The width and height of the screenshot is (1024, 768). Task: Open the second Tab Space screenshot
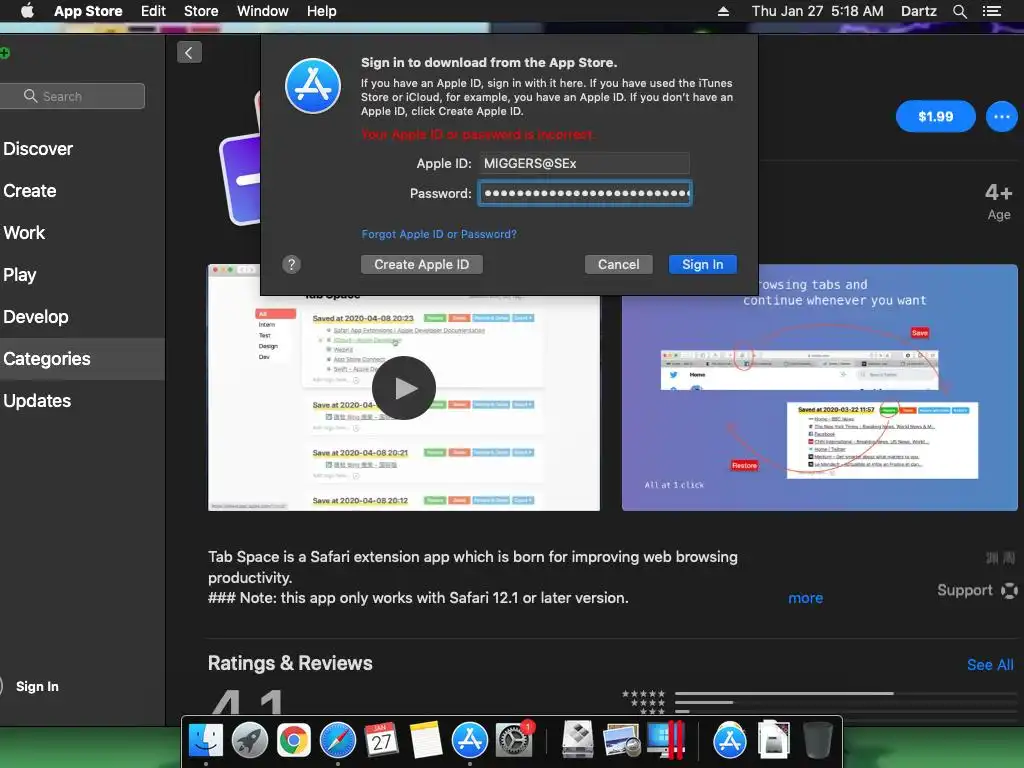point(819,387)
